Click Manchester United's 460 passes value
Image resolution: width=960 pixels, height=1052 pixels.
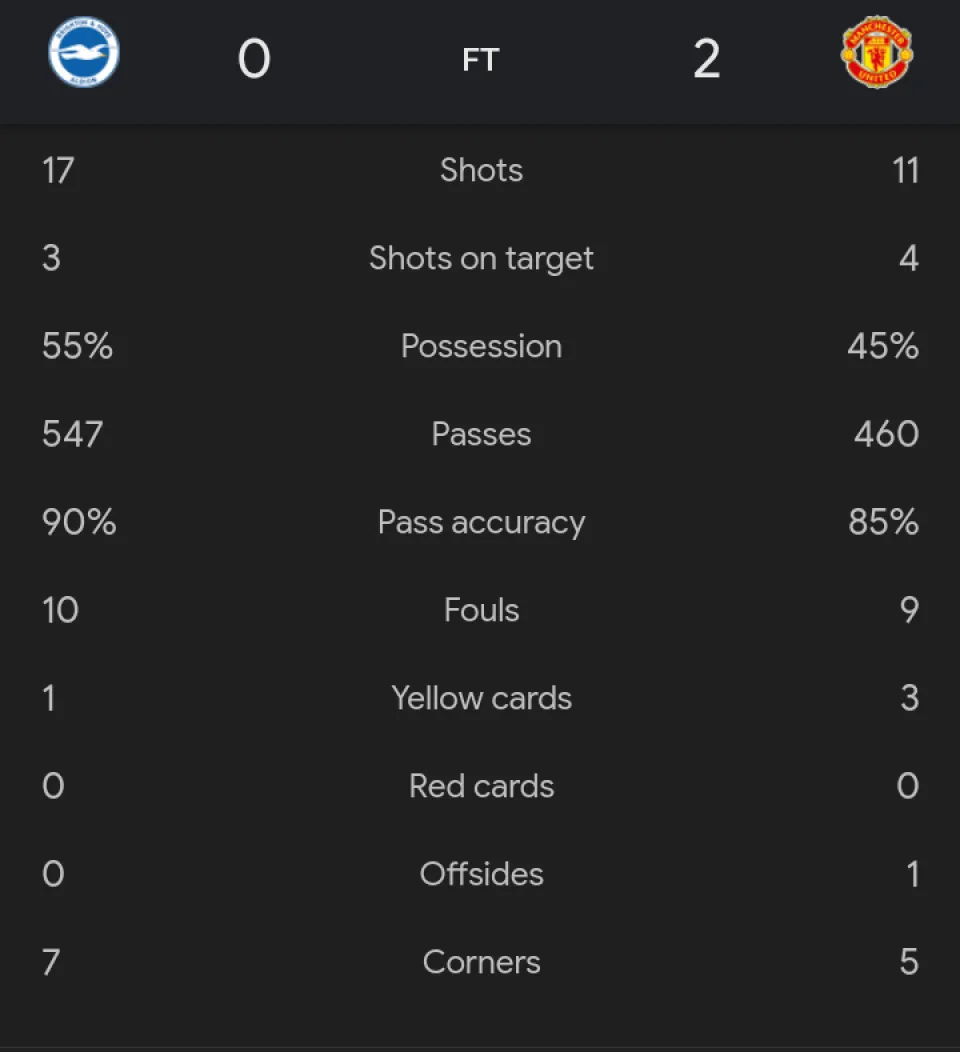pyautogui.click(x=886, y=434)
